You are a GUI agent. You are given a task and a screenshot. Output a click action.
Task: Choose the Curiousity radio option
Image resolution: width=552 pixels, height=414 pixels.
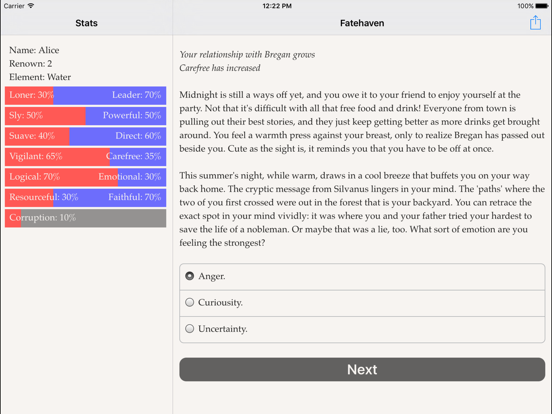tap(362, 303)
